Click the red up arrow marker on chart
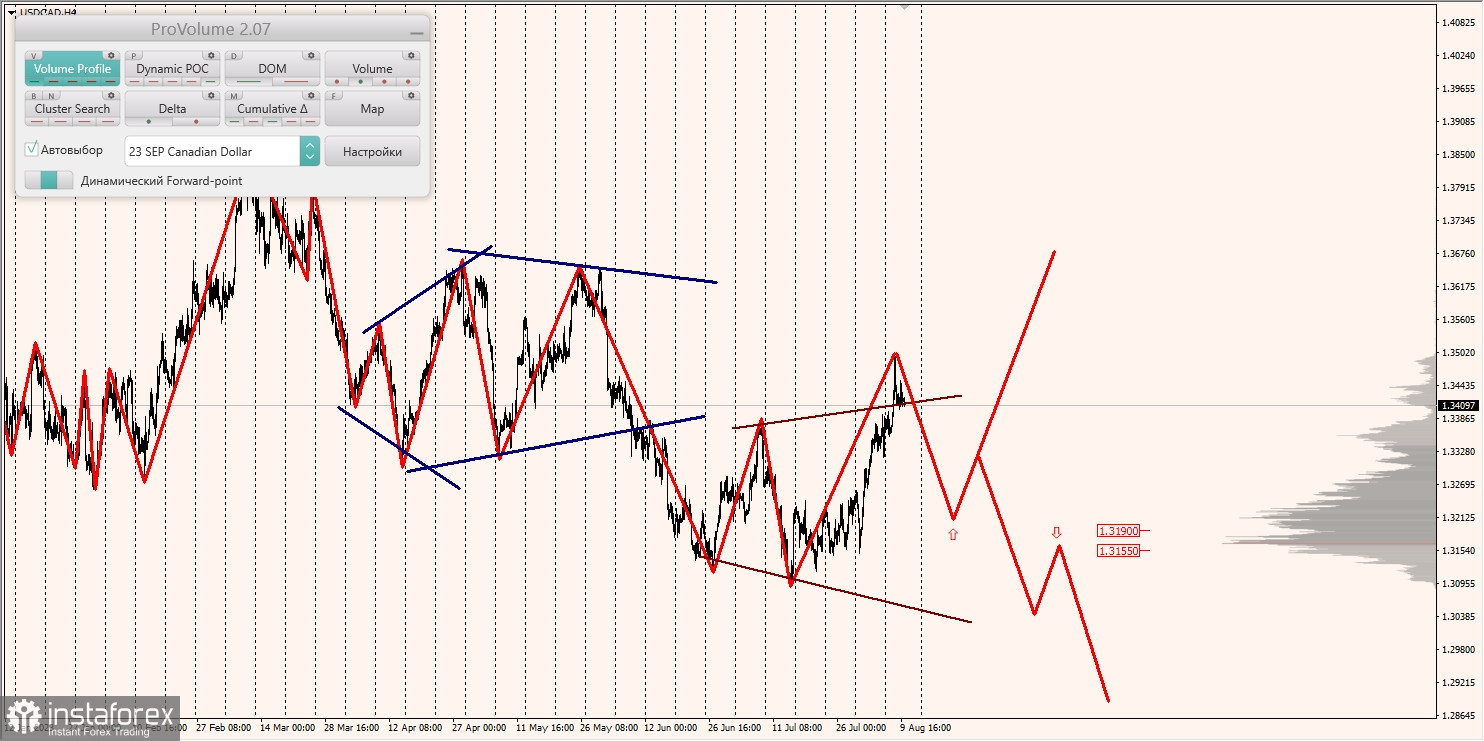The image size is (1484, 741). coord(953,534)
